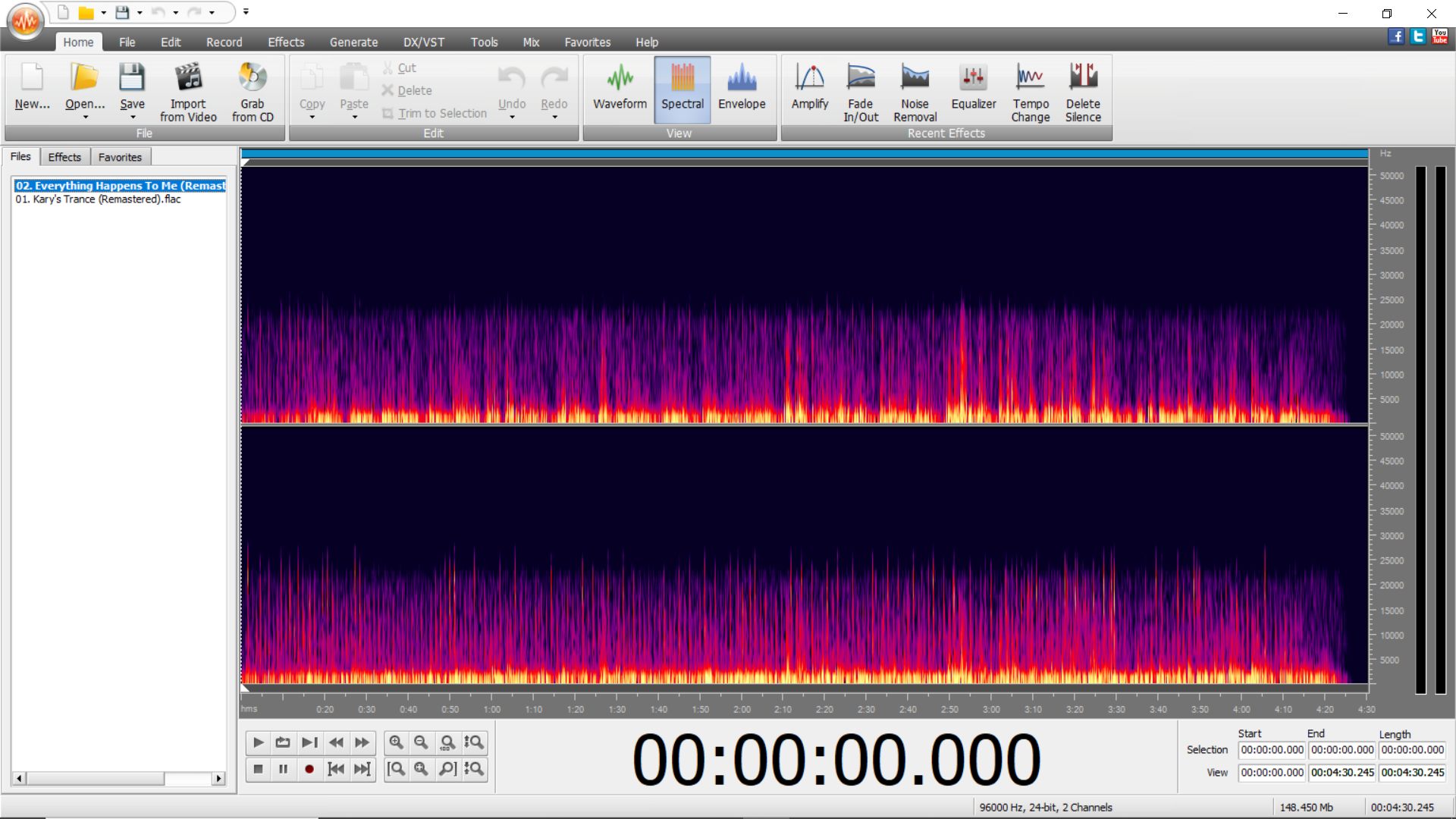Select 01. Kary's Trance (Remastered).flac file

click(x=99, y=199)
